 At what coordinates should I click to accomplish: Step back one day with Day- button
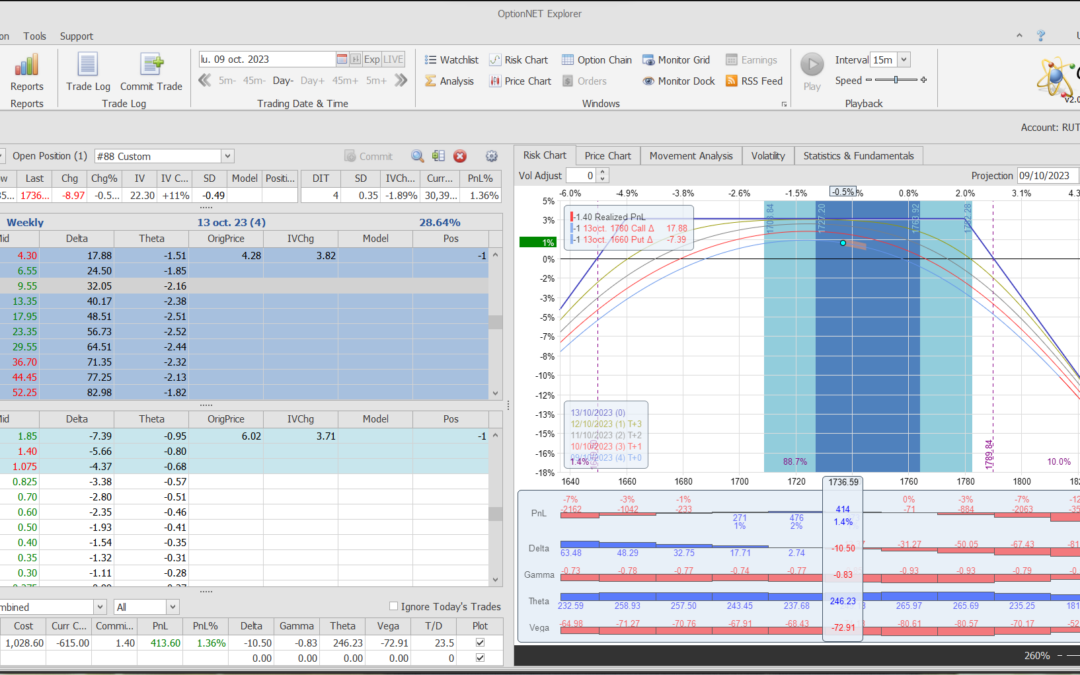pos(283,80)
